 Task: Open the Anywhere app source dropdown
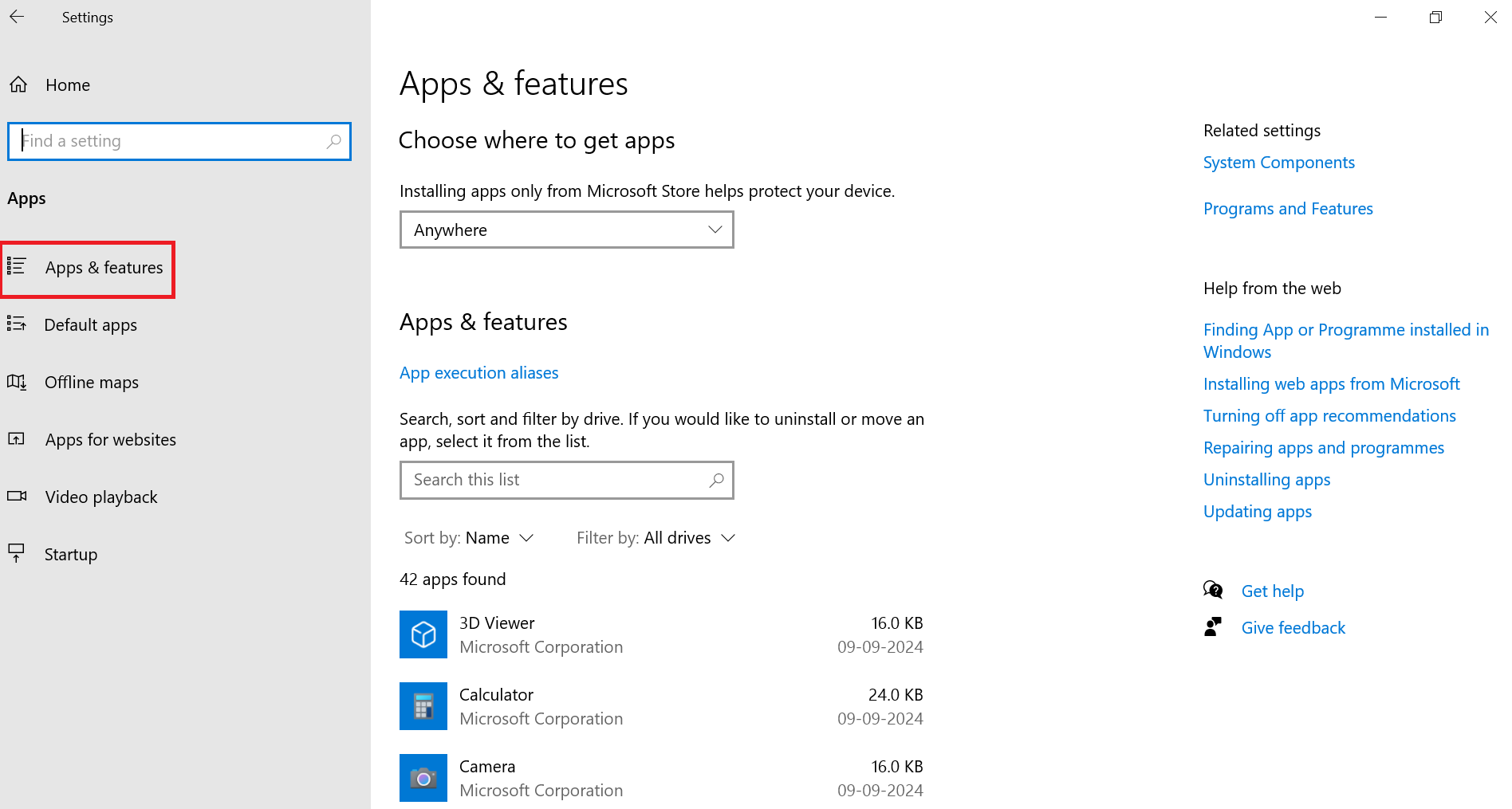(x=566, y=230)
